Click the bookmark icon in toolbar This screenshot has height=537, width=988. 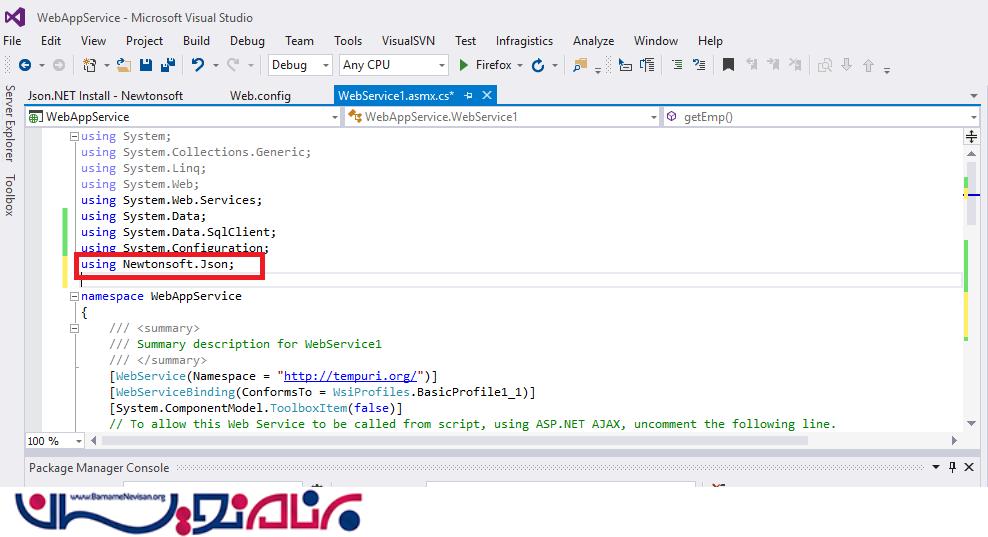pos(728,65)
